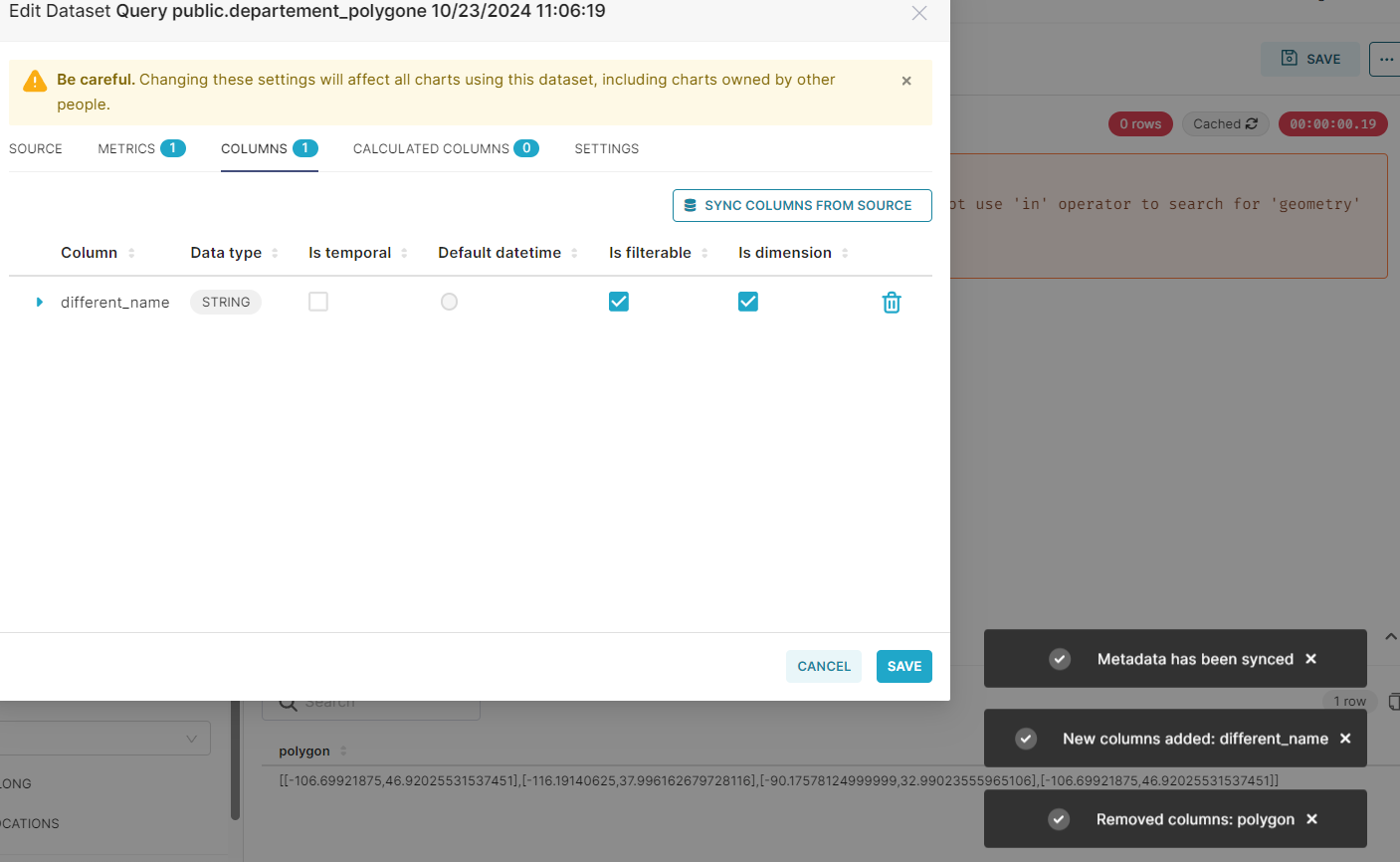Sort by Data type header arrows
Screen dimensions: 1400x862
click(275, 253)
